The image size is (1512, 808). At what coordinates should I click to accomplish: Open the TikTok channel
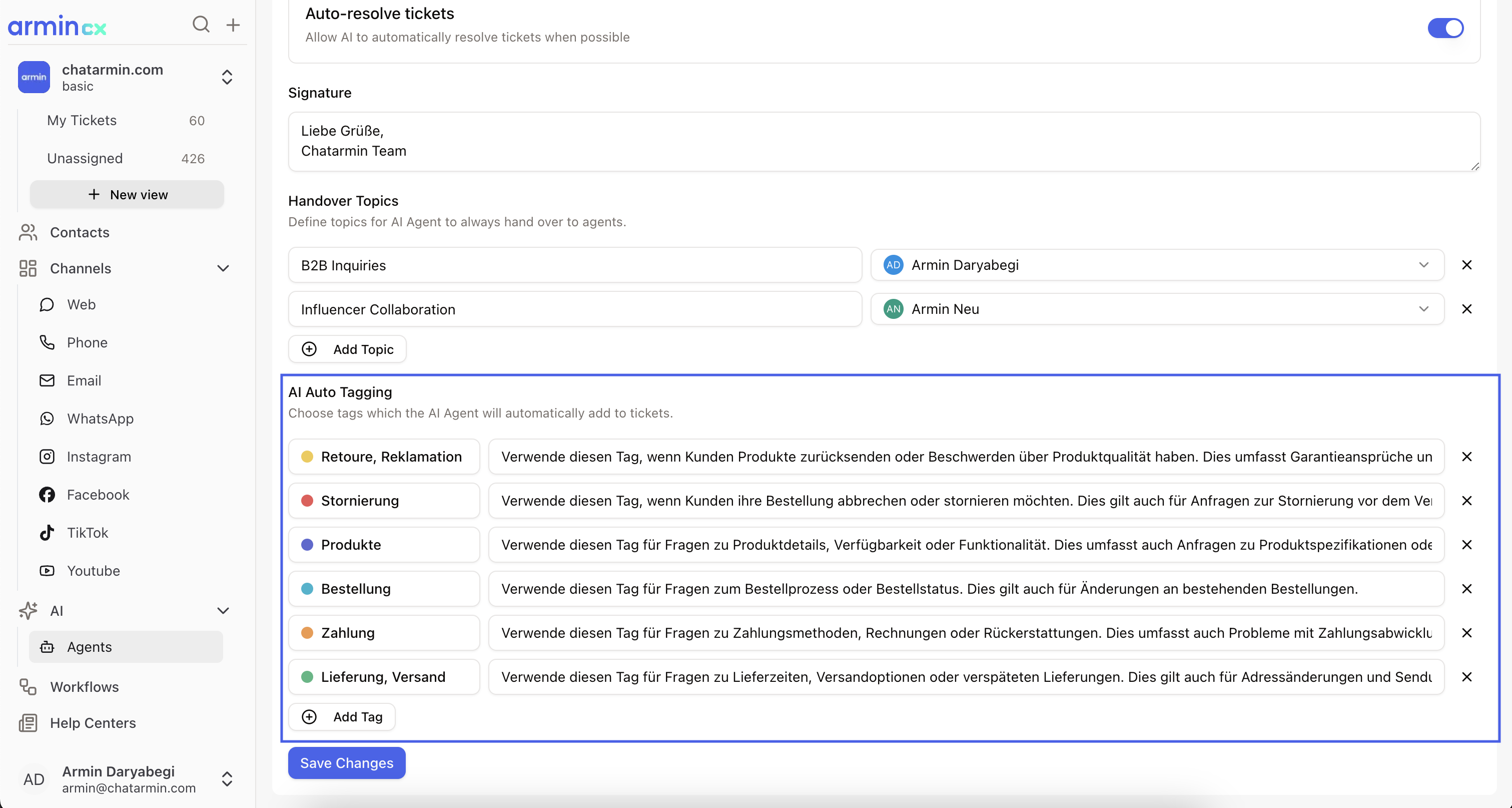coord(88,533)
